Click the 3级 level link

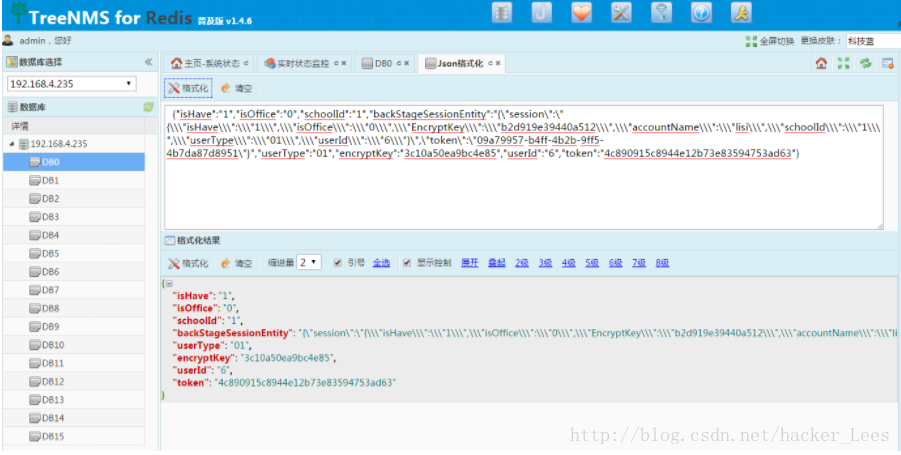[545, 263]
